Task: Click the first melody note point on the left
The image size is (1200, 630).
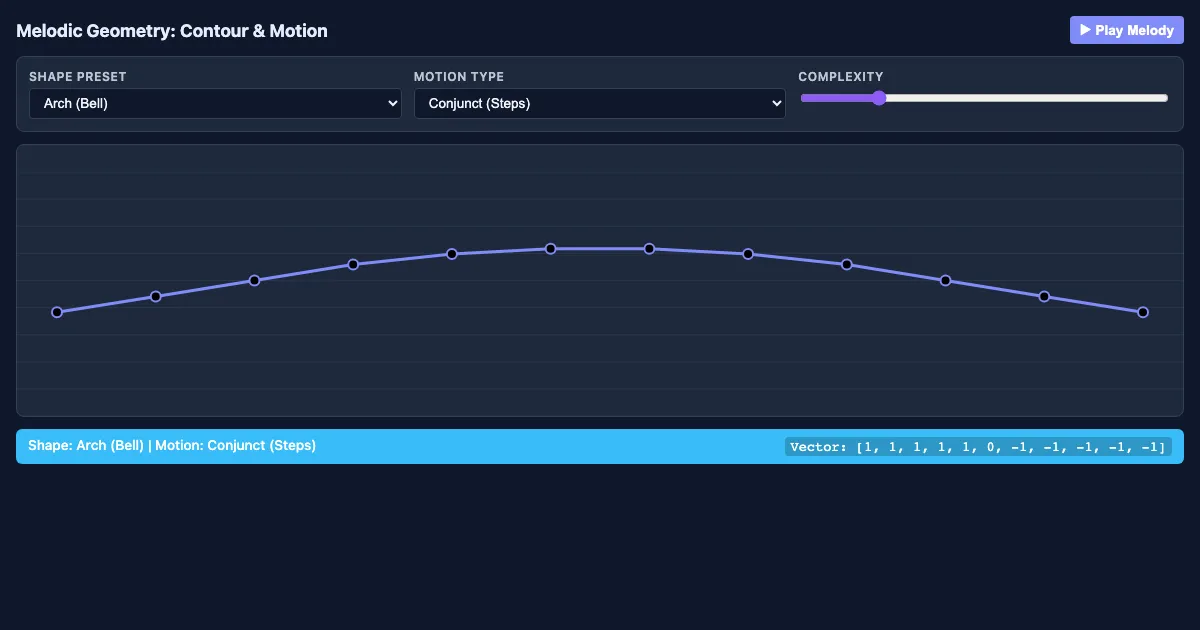Action: point(57,312)
